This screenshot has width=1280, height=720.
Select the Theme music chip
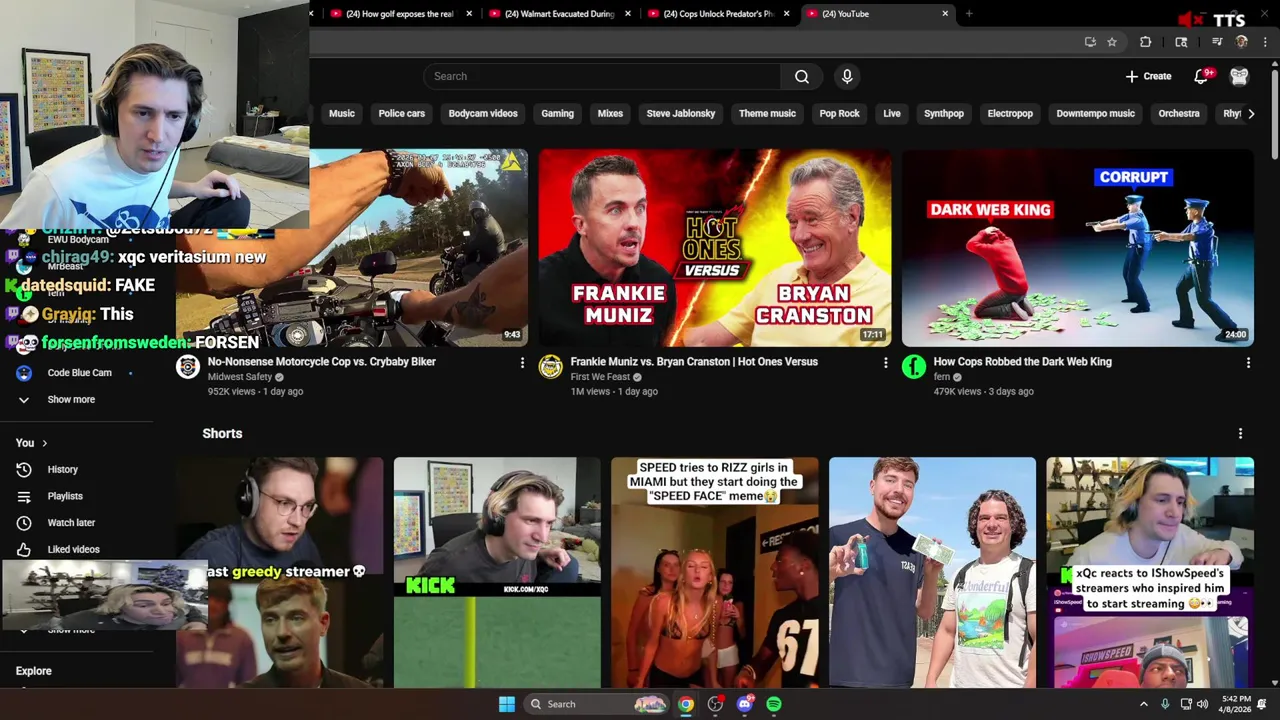coord(767,113)
